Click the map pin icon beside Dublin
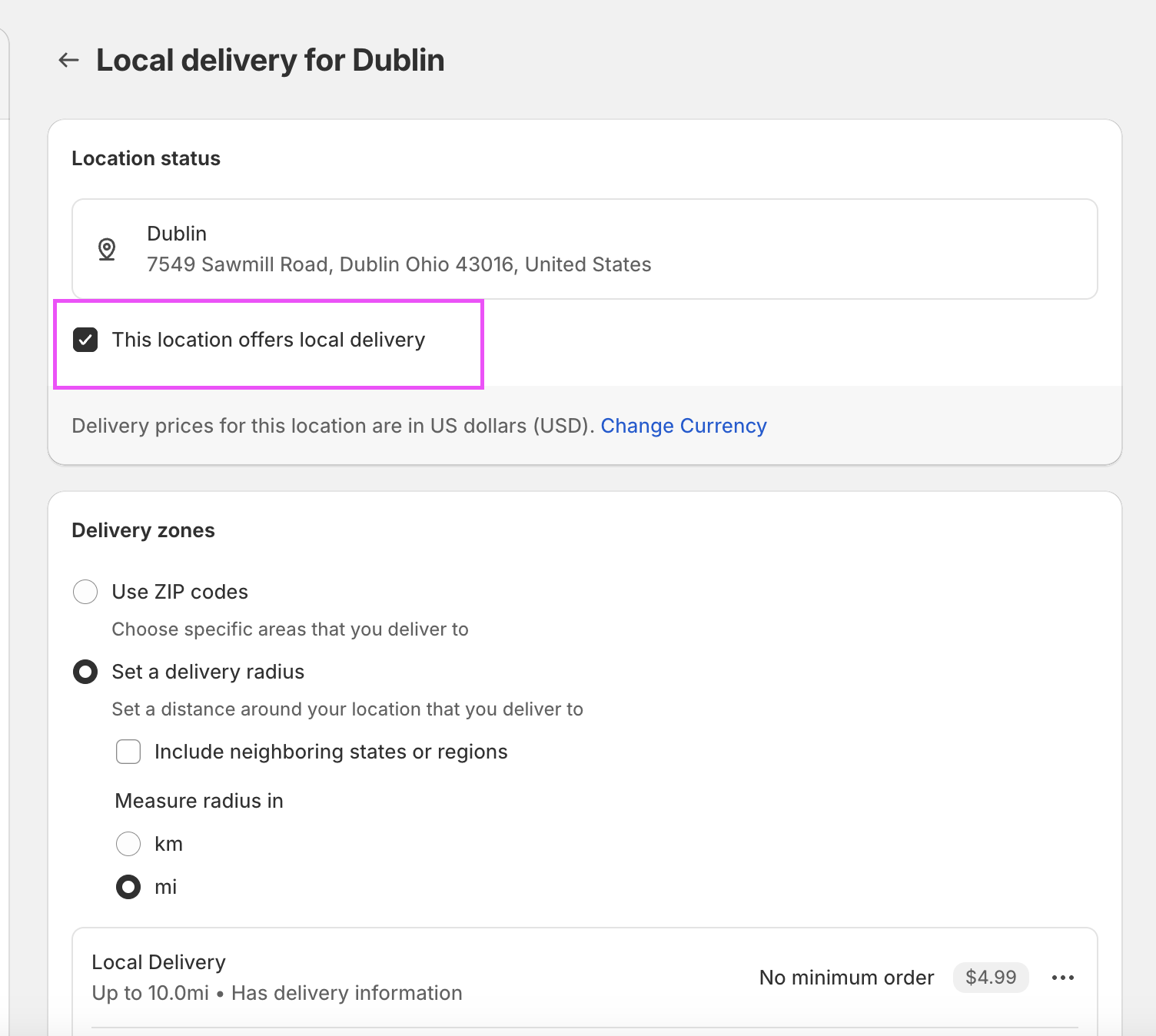The height and width of the screenshot is (1036, 1156). coord(107,249)
